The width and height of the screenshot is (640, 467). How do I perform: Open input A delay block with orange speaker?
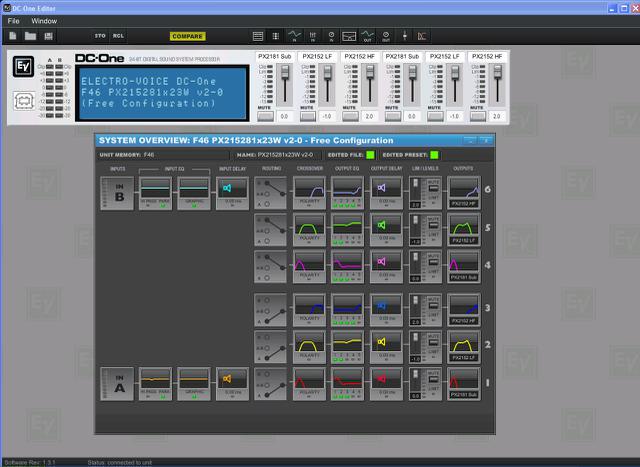tap(232, 381)
